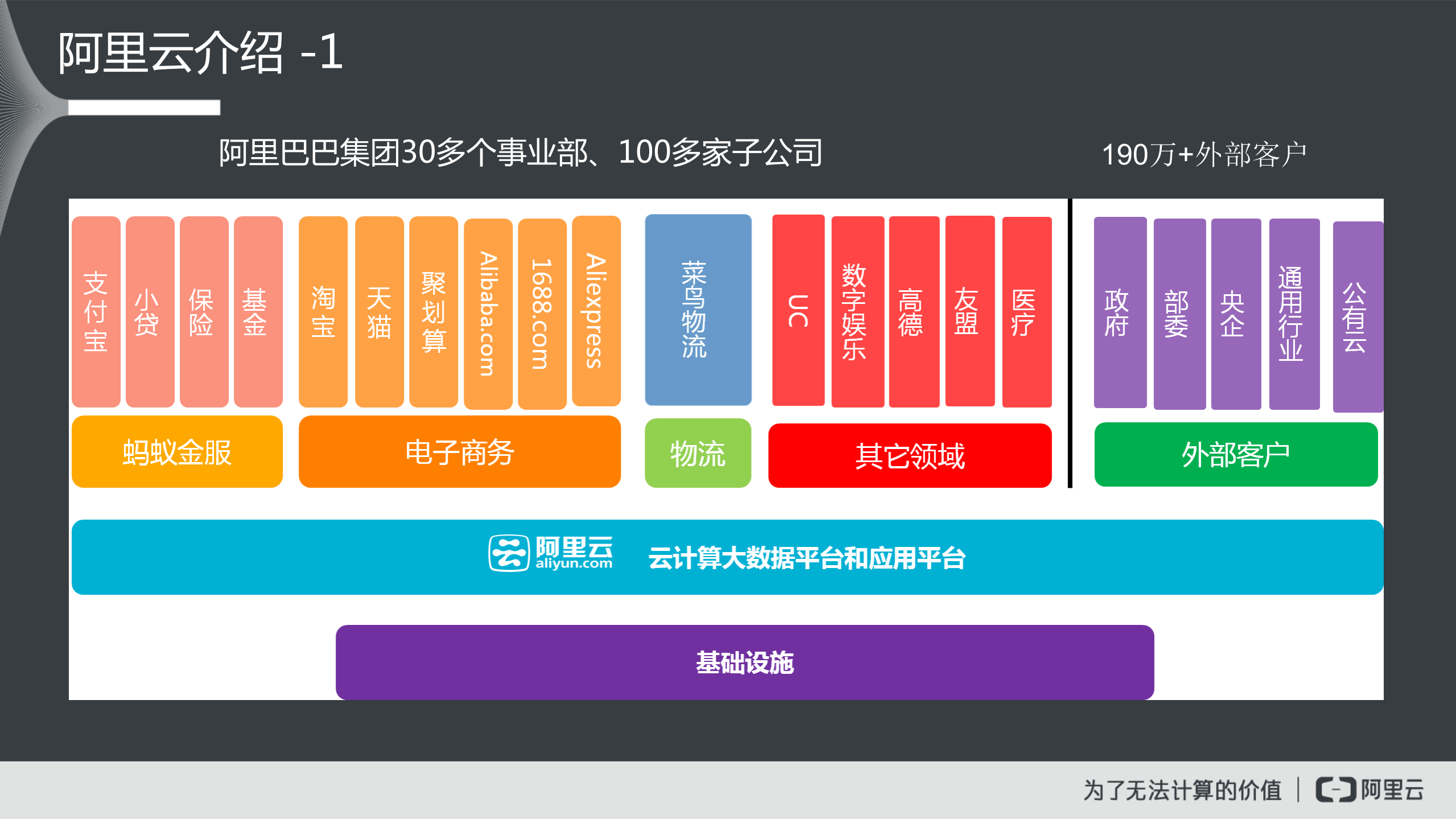Click the purple 基础设施 bar

pos(744,662)
